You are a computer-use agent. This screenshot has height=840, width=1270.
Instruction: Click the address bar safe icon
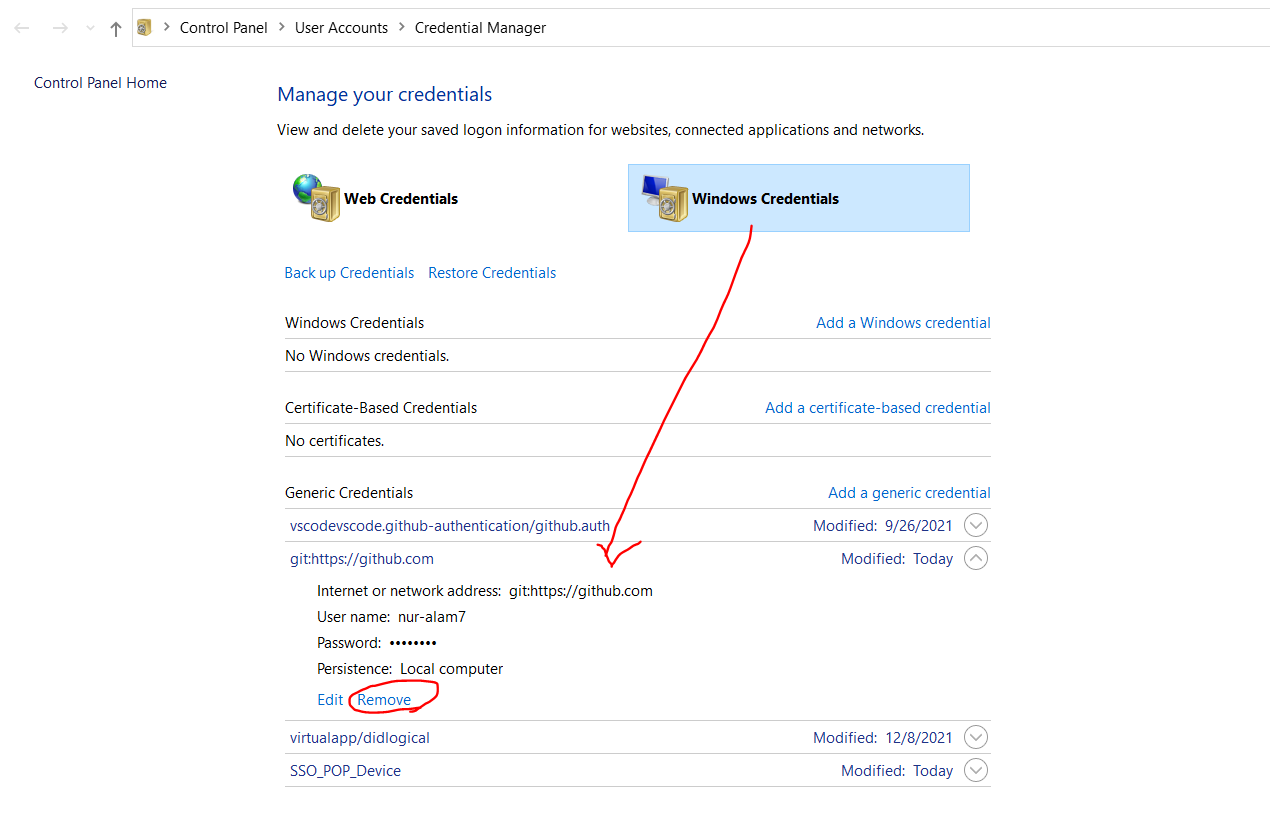[x=145, y=28]
